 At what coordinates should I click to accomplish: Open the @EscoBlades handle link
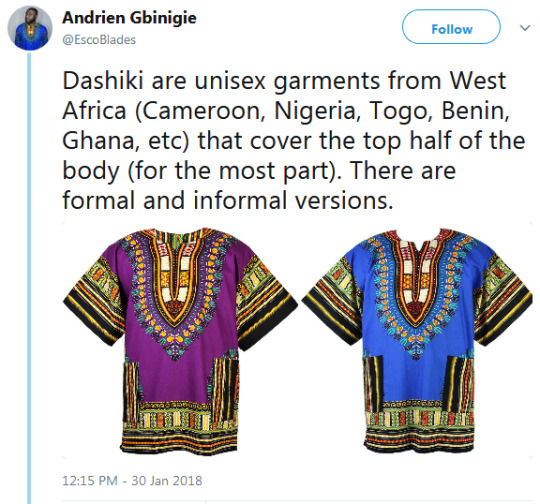click(99, 40)
